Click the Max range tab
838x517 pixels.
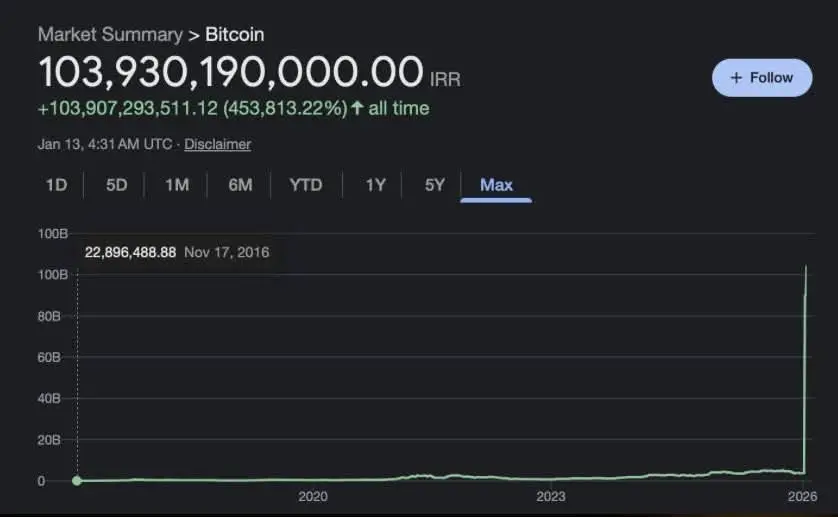[496, 184]
